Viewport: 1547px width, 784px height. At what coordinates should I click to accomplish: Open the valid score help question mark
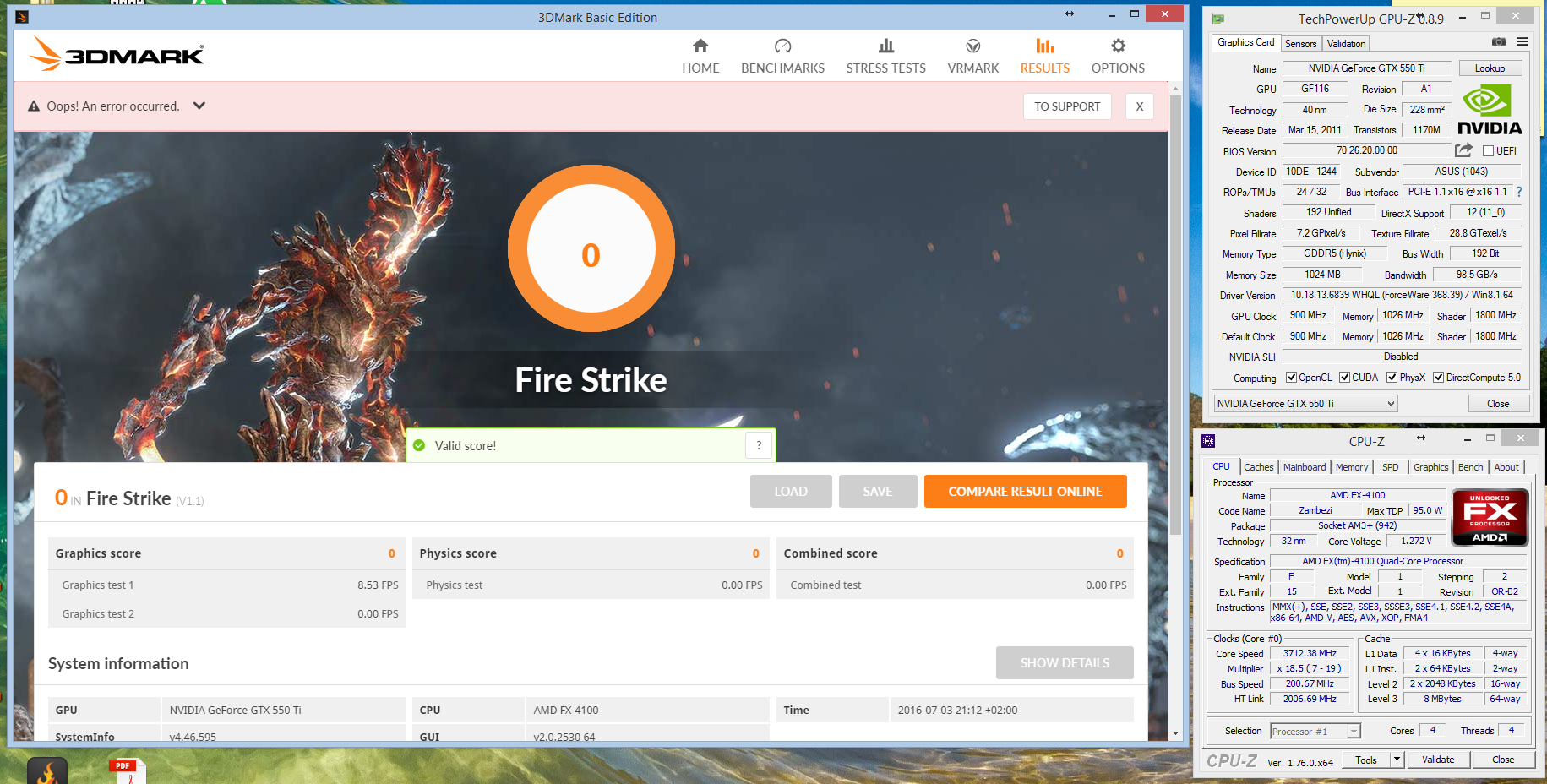point(759,445)
